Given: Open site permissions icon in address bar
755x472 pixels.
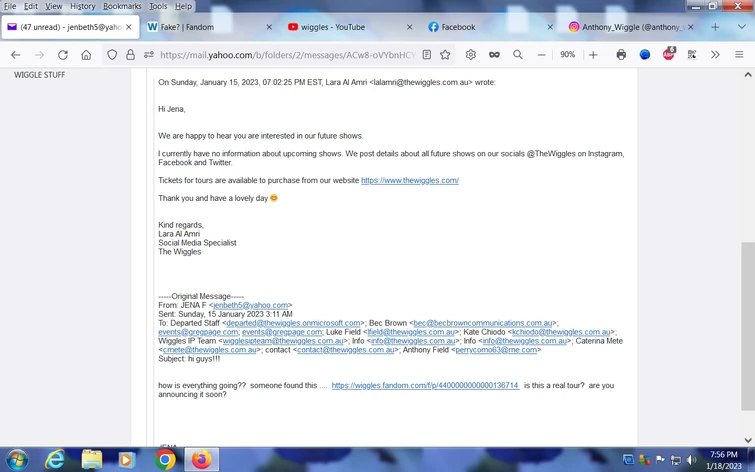Looking at the screenshot, I should click(x=149, y=55).
